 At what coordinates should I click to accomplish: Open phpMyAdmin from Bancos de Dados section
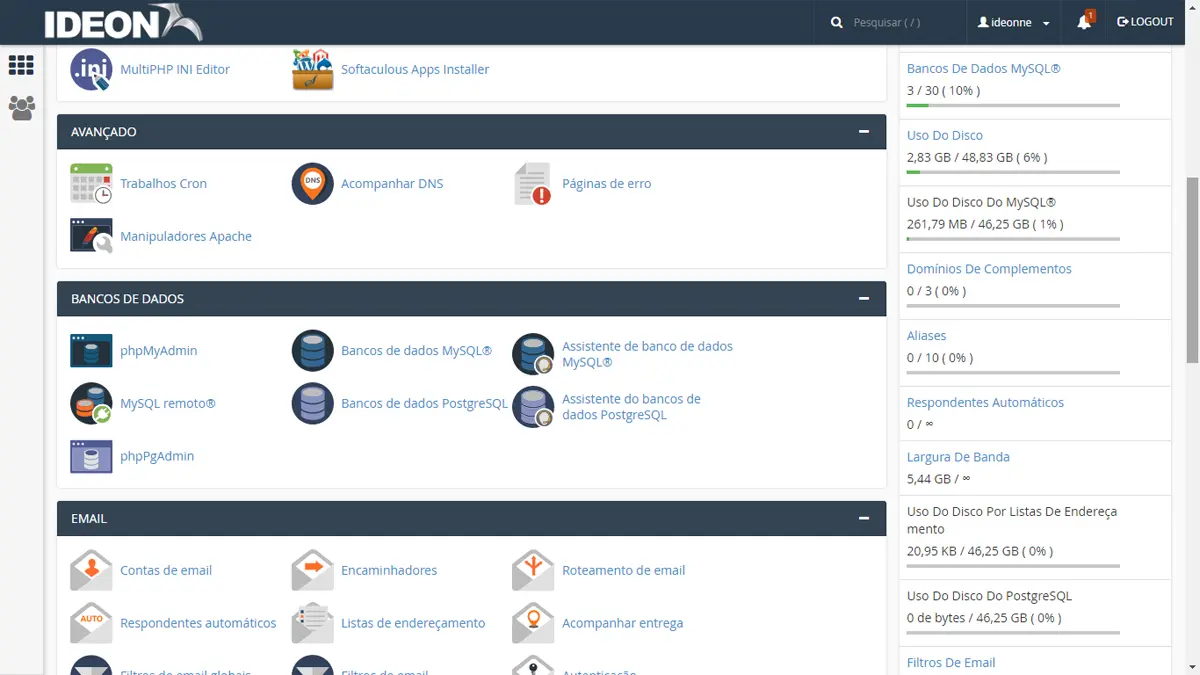[x=158, y=351]
